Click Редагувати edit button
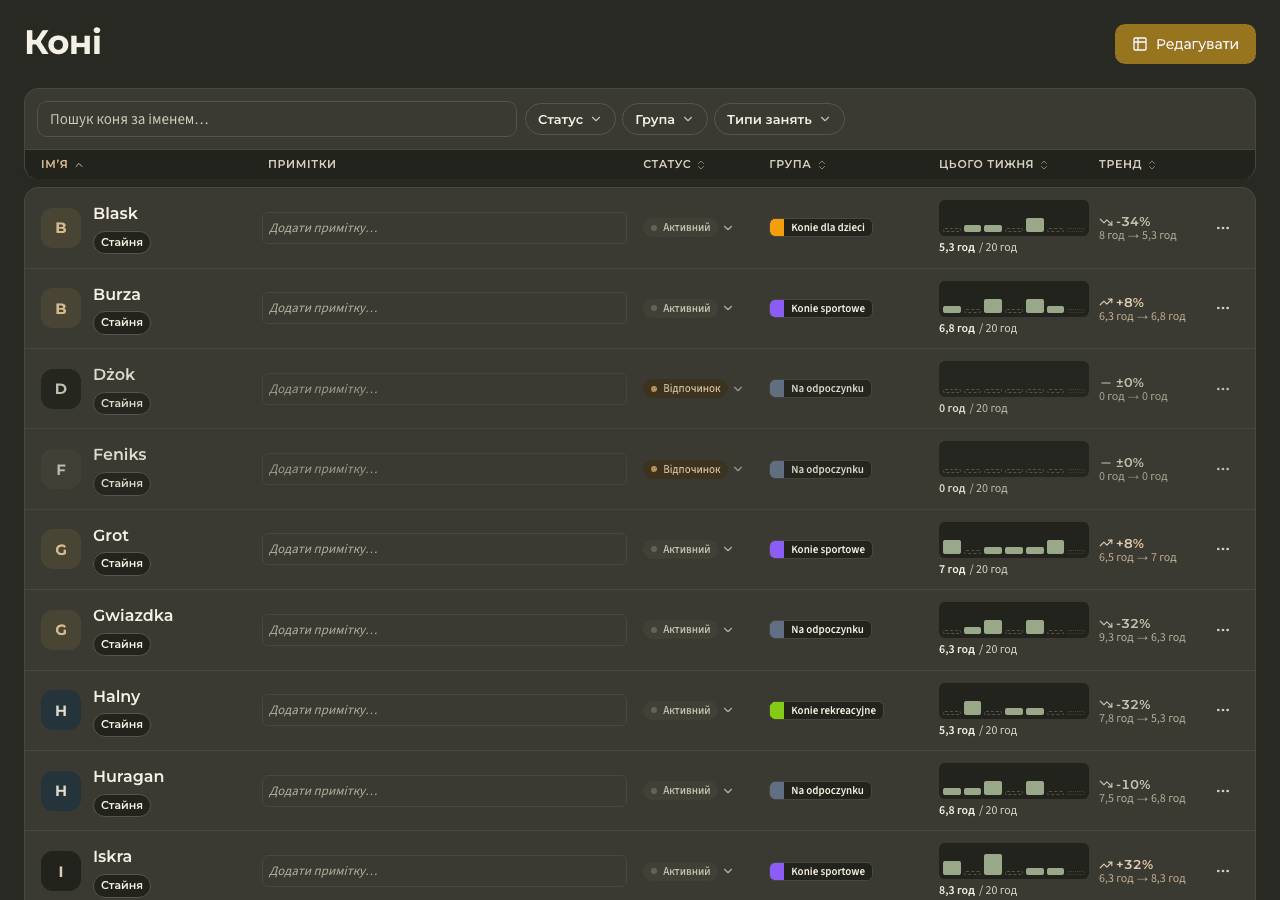The width and height of the screenshot is (1280, 900). tap(1185, 44)
